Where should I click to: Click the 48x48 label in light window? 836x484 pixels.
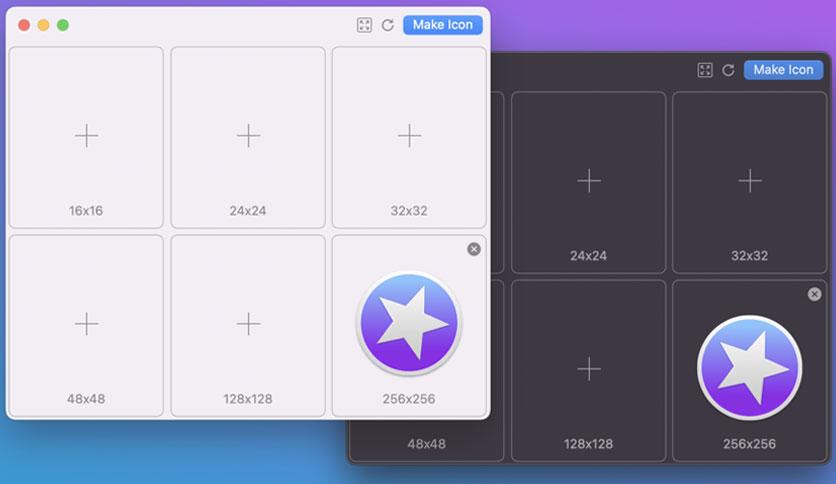coord(86,399)
